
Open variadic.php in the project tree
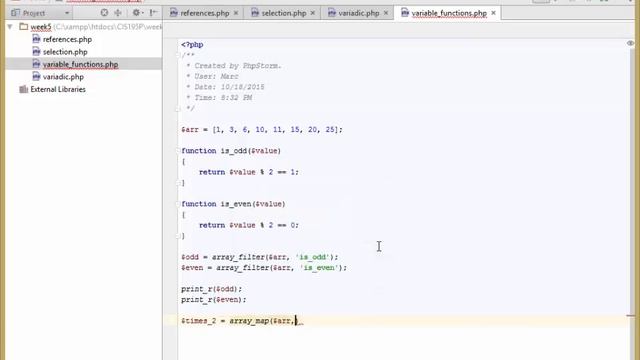[63, 77]
